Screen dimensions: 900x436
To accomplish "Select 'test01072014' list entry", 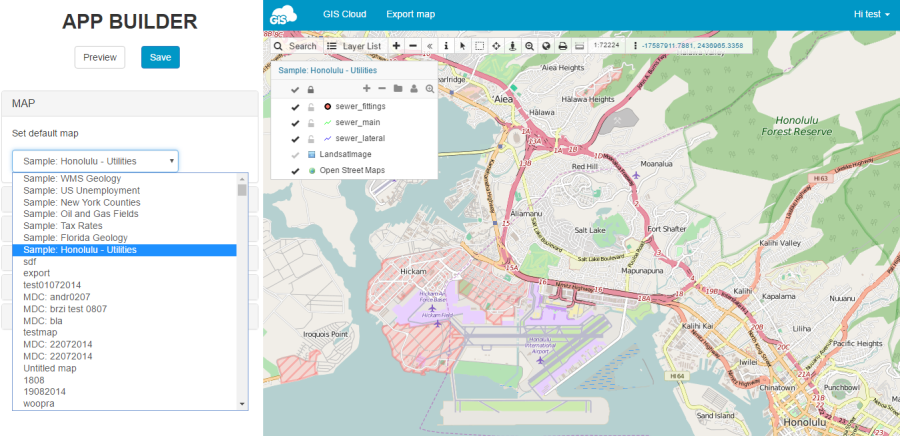I will tap(125, 285).
